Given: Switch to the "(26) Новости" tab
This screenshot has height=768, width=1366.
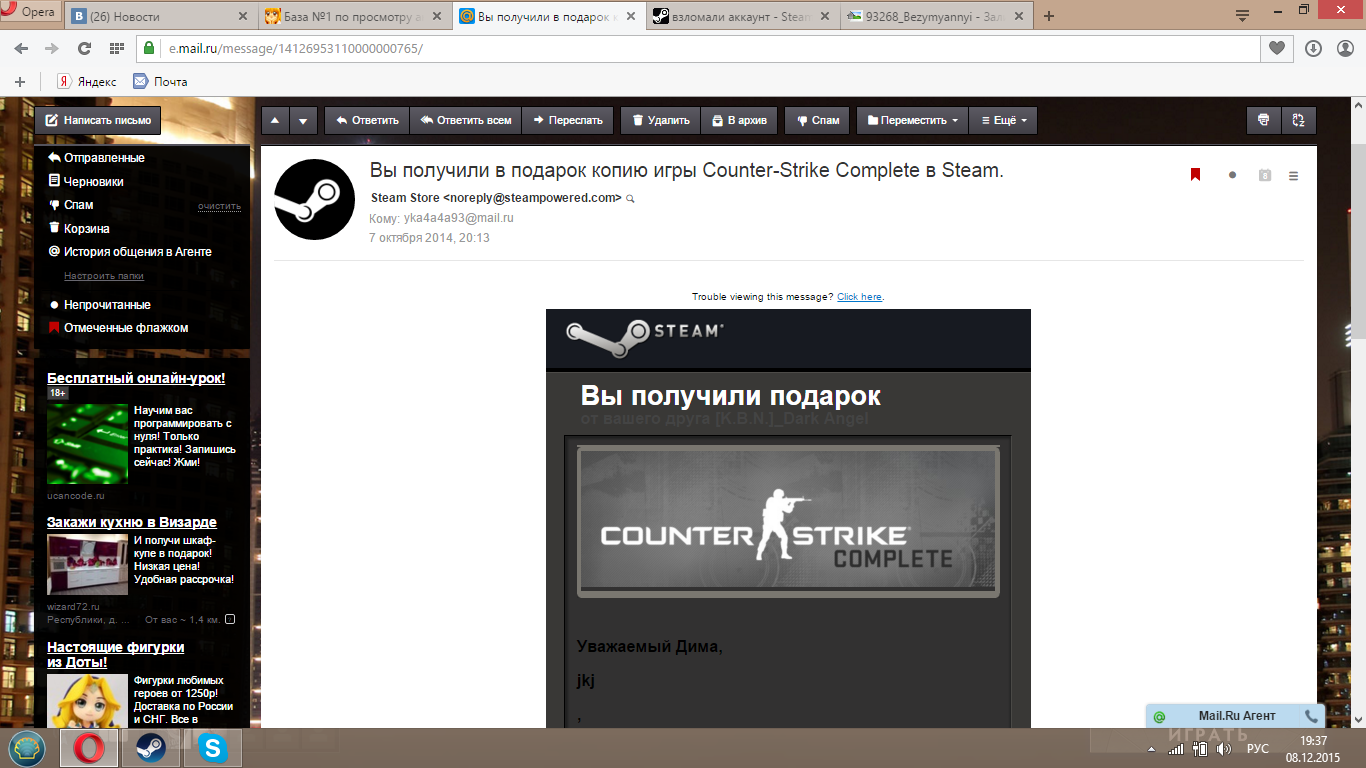Looking at the screenshot, I should pyautogui.click(x=160, y=17).
